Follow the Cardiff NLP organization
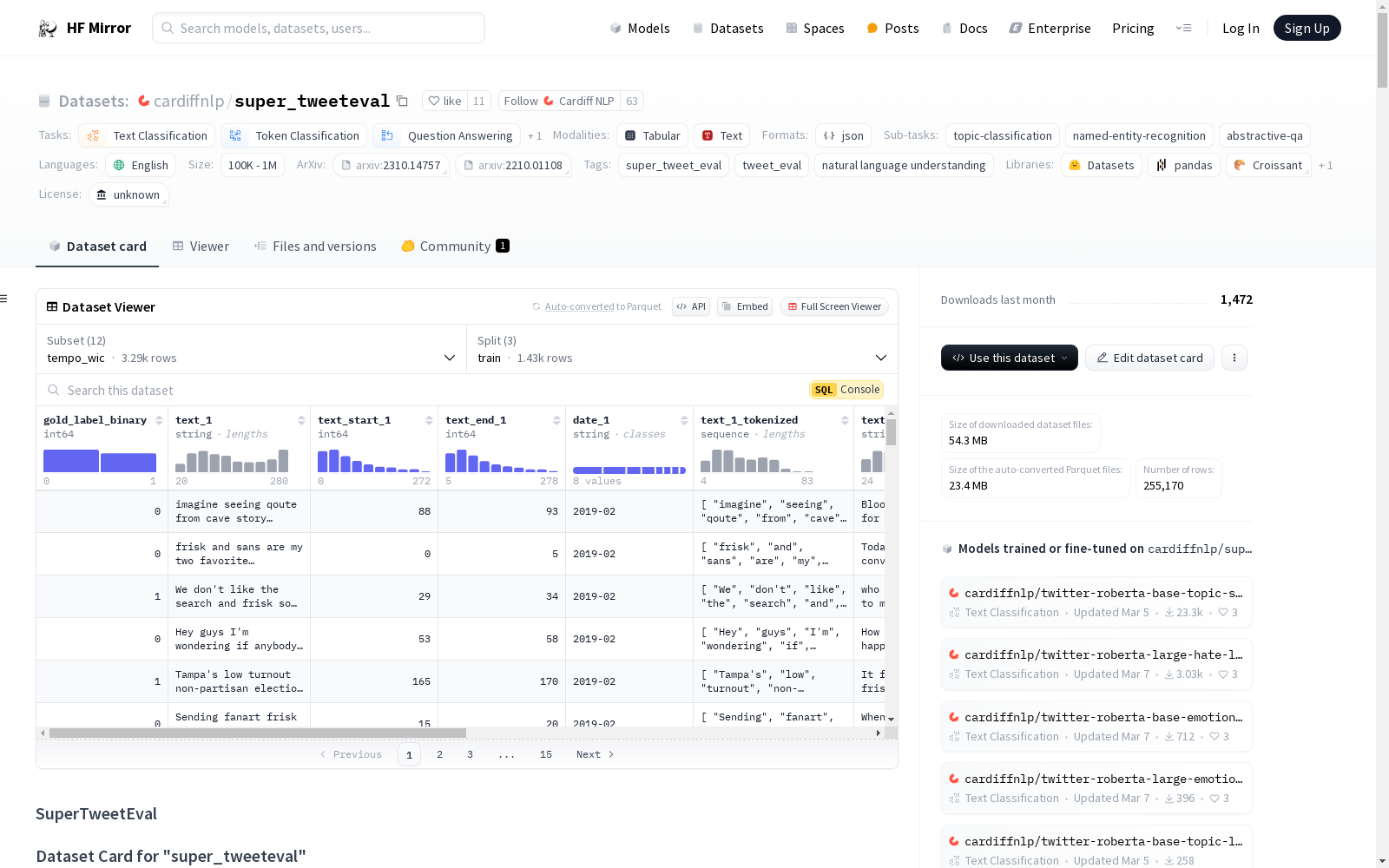This screenshot has width=1389, height=868. pos(559,101)
